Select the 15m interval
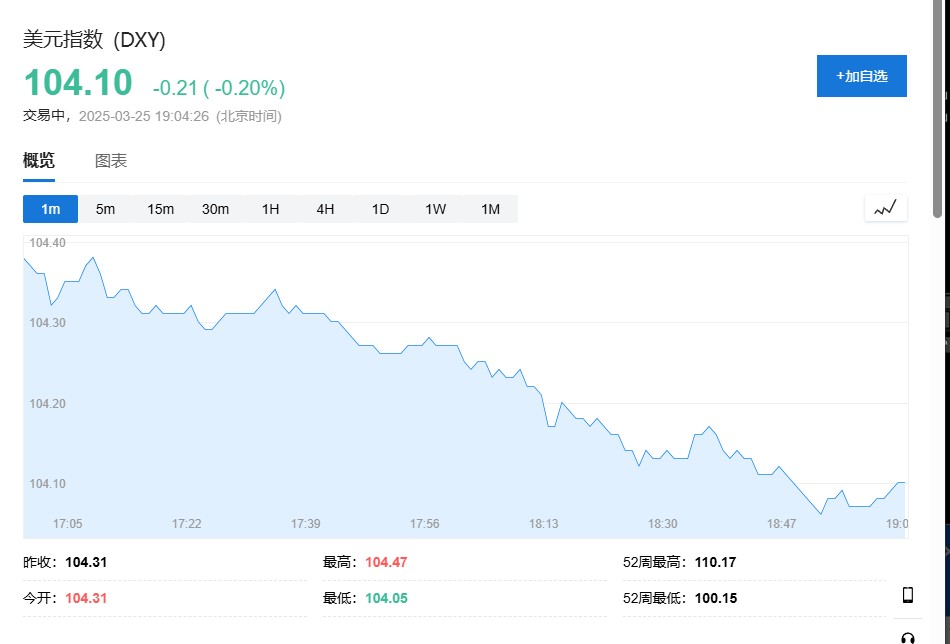950x644 pixels. (x=161, y=209)
